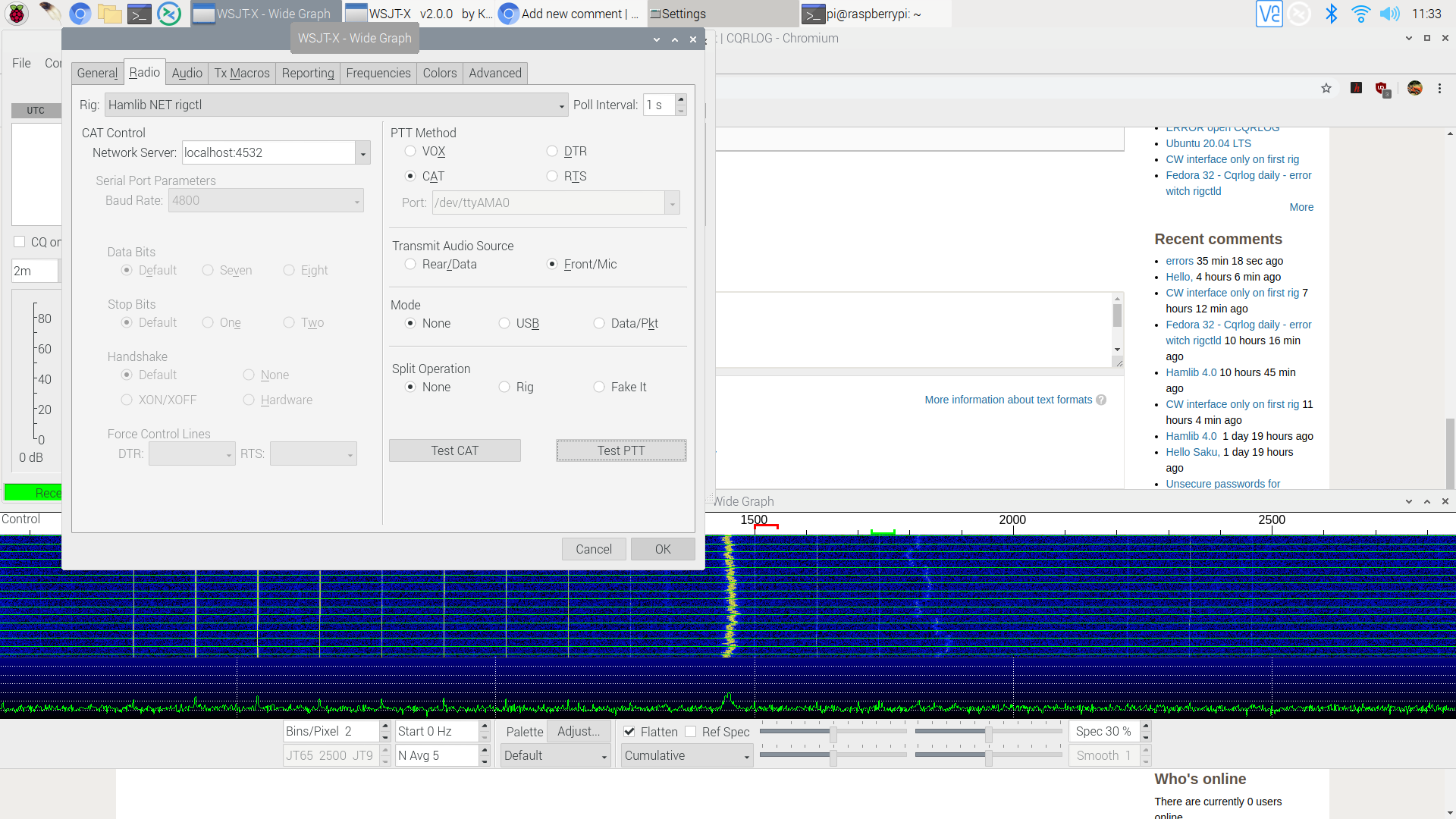Open the text formats help question icon
Viewport: 1456px width, 819px height.
[1101, 400]
